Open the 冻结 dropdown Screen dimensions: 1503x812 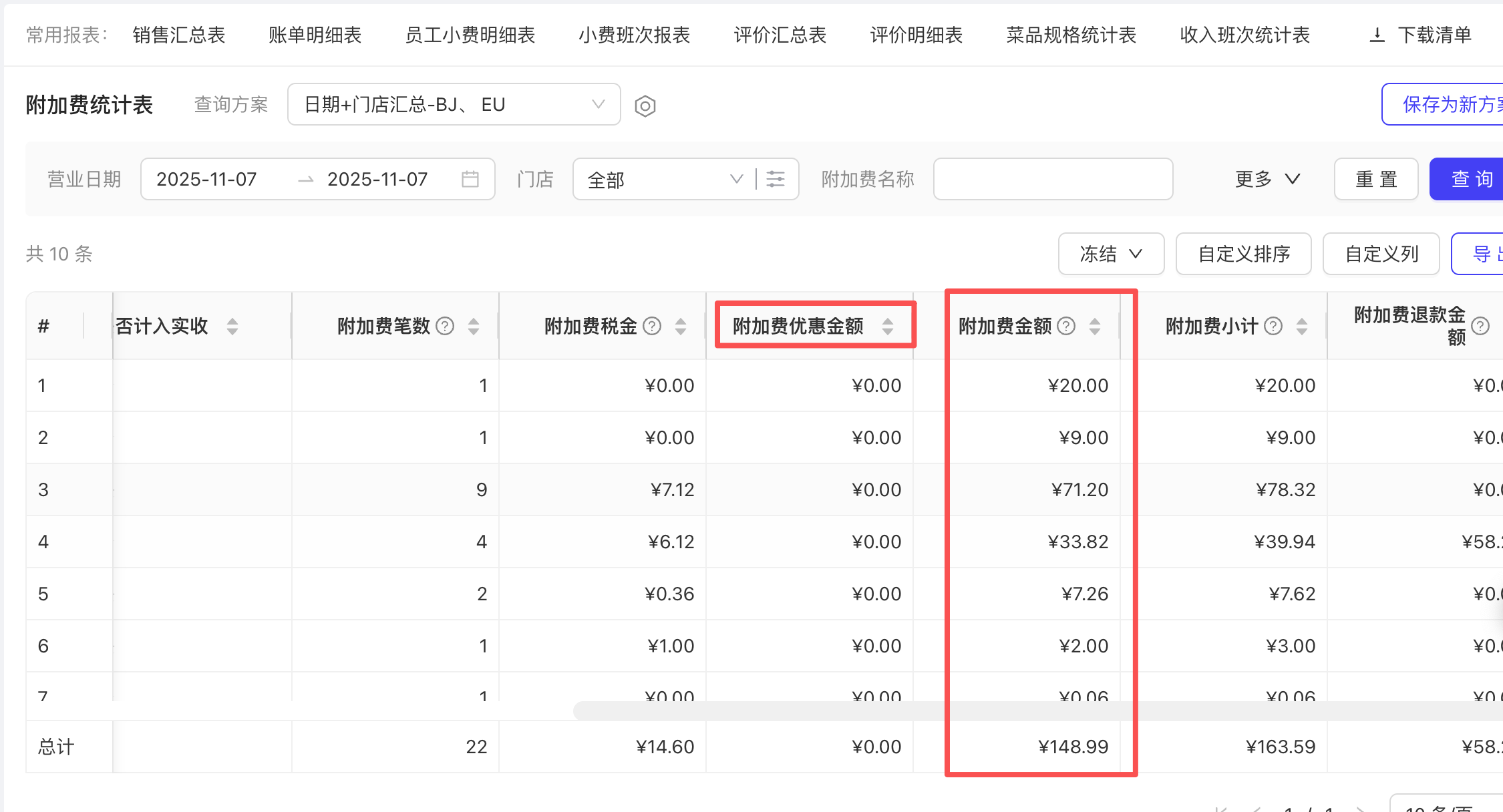(x=1110, y=254)
